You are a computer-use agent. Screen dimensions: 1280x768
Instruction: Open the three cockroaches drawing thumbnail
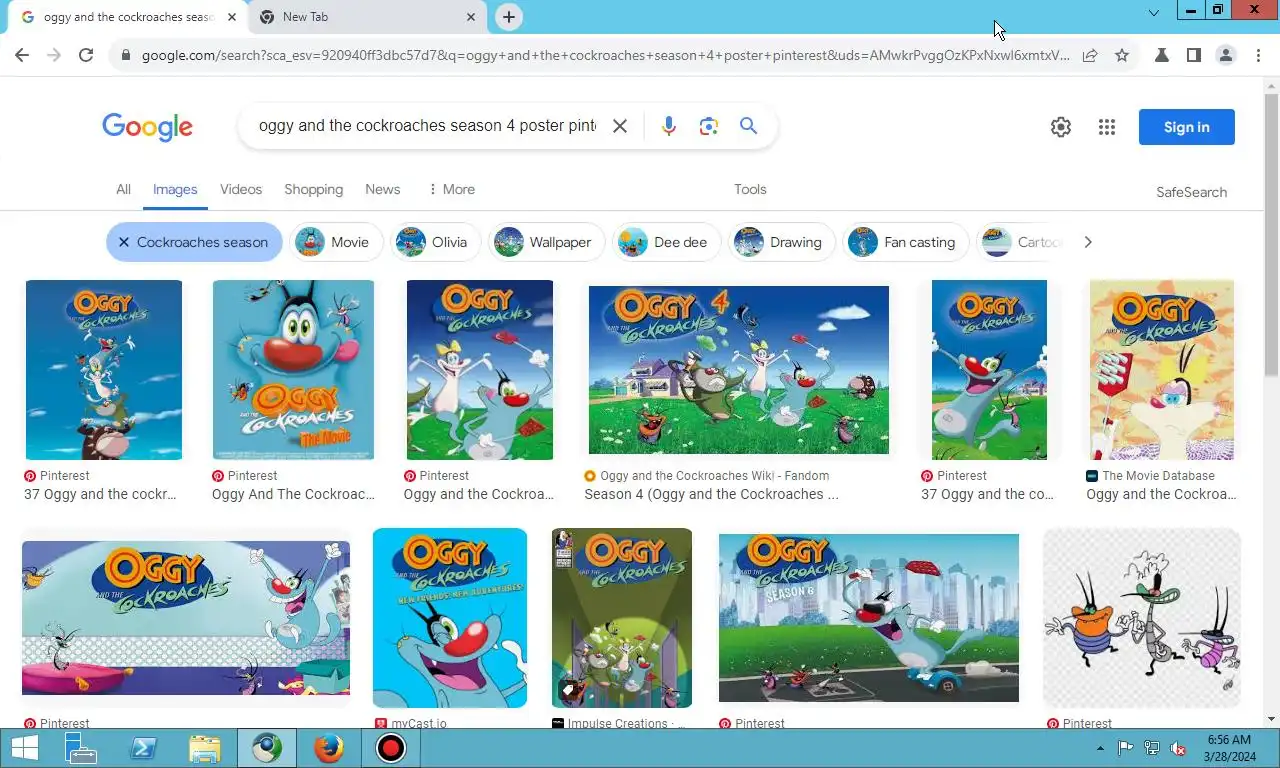pos(1142,618)
